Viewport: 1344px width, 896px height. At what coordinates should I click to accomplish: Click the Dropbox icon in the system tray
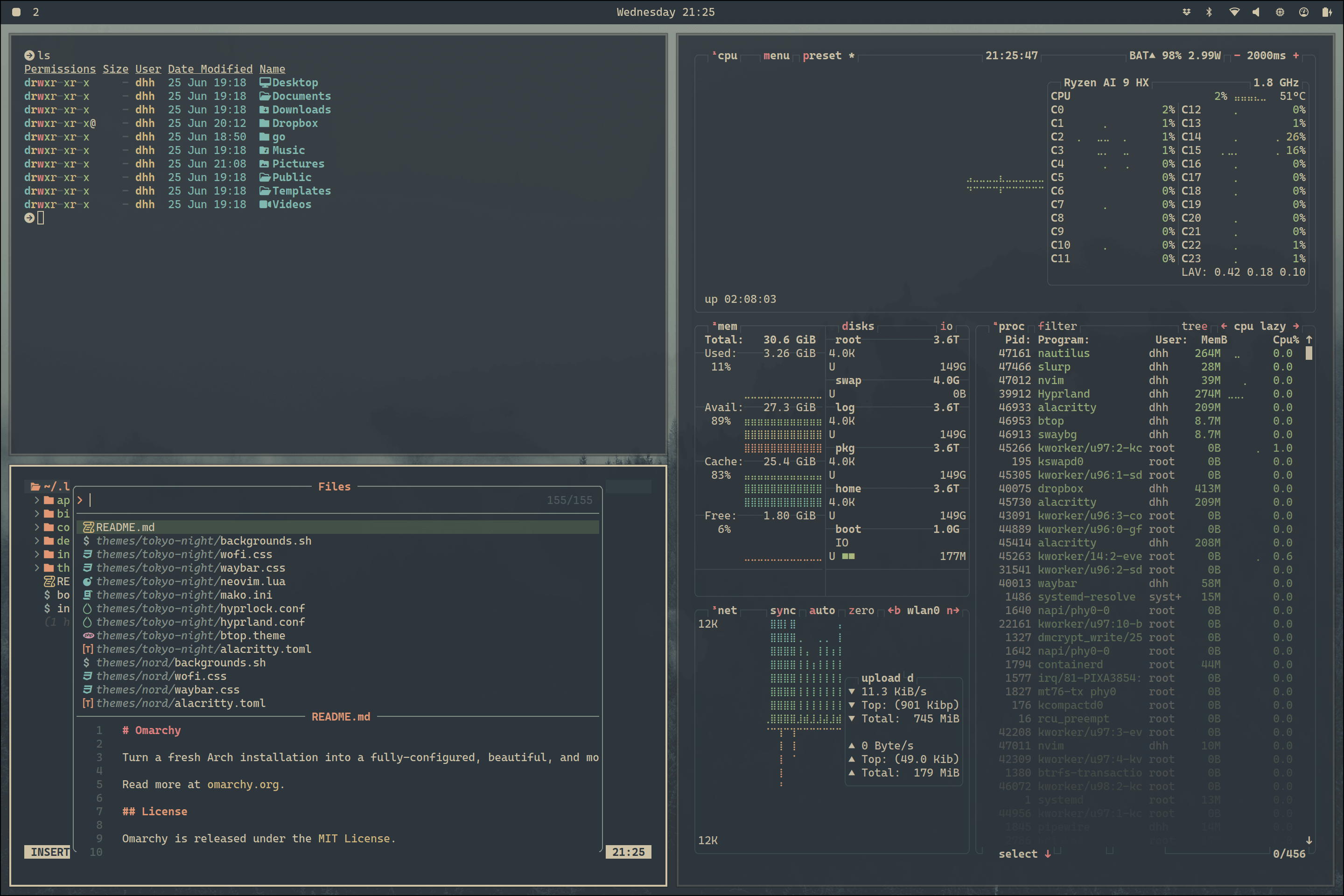click(1187, 11)
